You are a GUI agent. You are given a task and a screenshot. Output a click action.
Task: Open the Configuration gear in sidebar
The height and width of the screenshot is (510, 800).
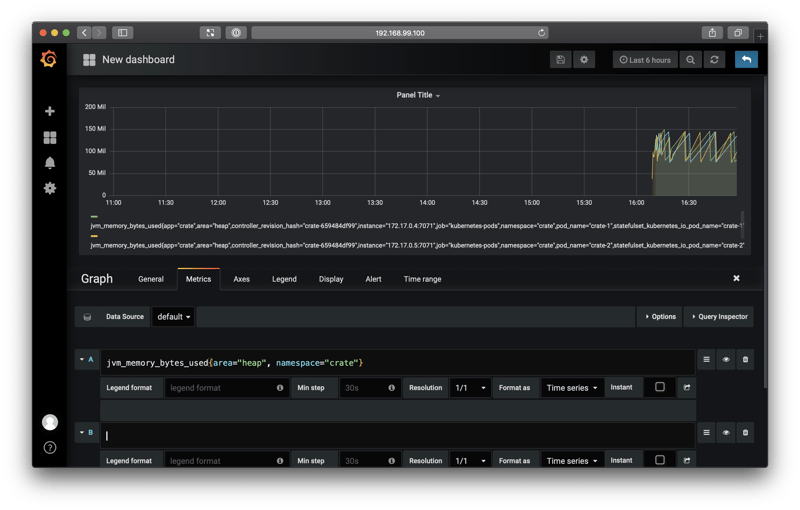coord(50,188)
